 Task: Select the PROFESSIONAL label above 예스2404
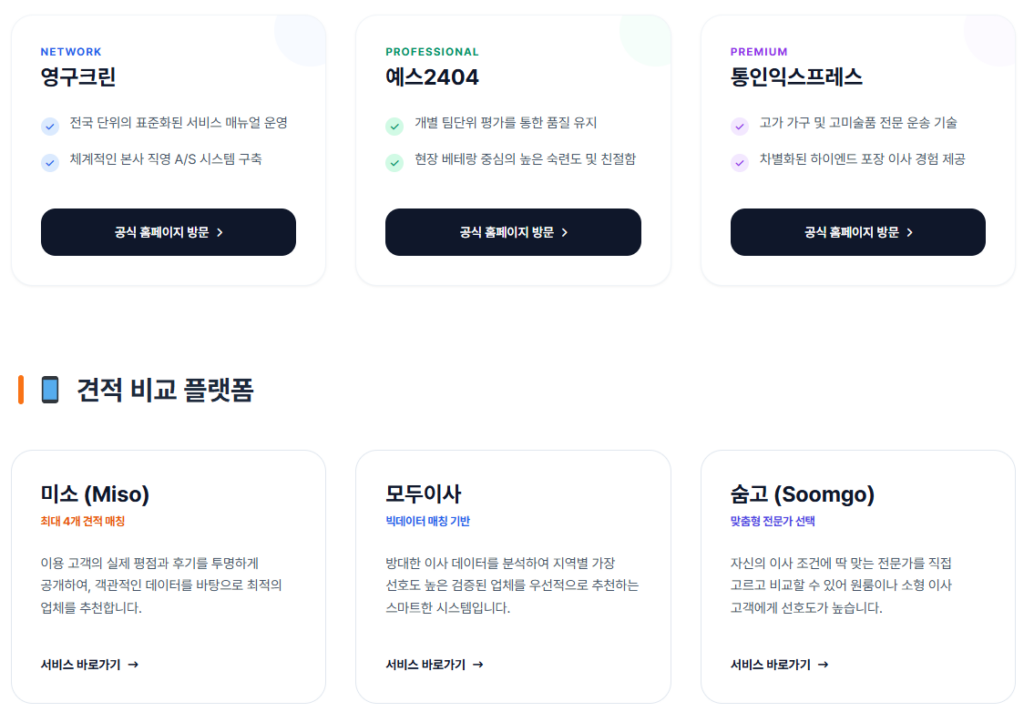[x=432, y=50]
